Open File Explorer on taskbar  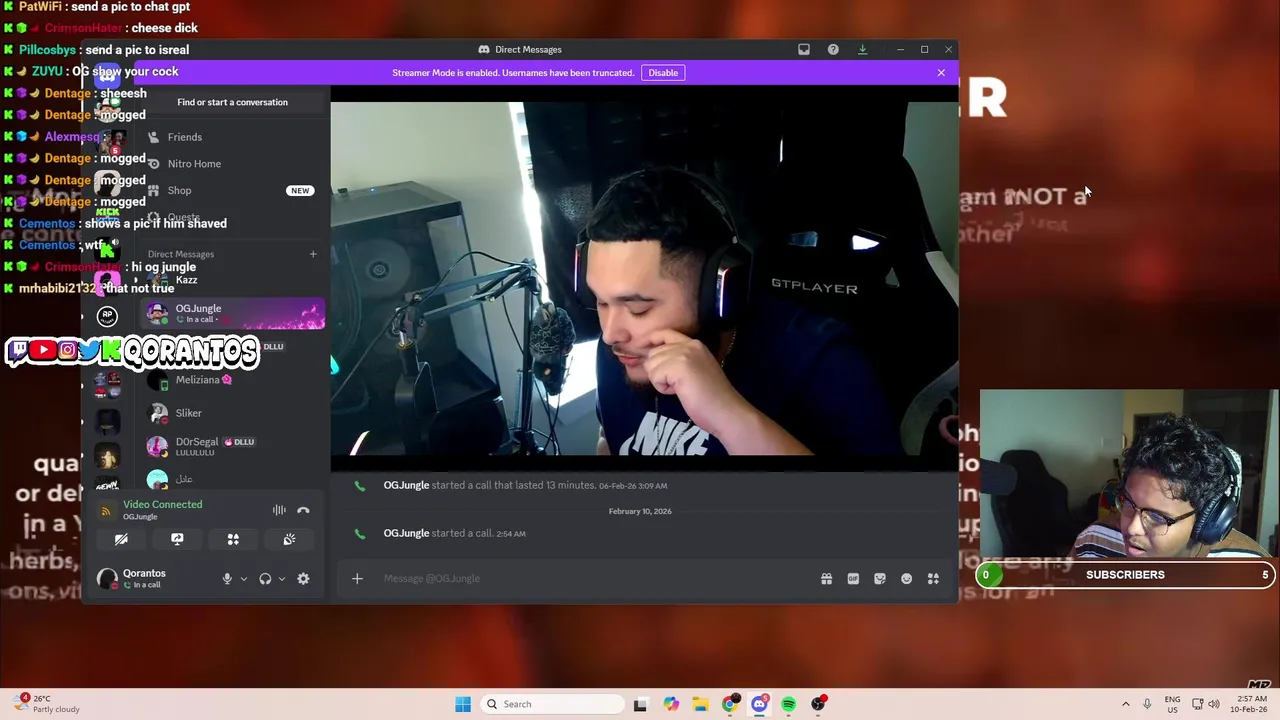tap(700, 704)
